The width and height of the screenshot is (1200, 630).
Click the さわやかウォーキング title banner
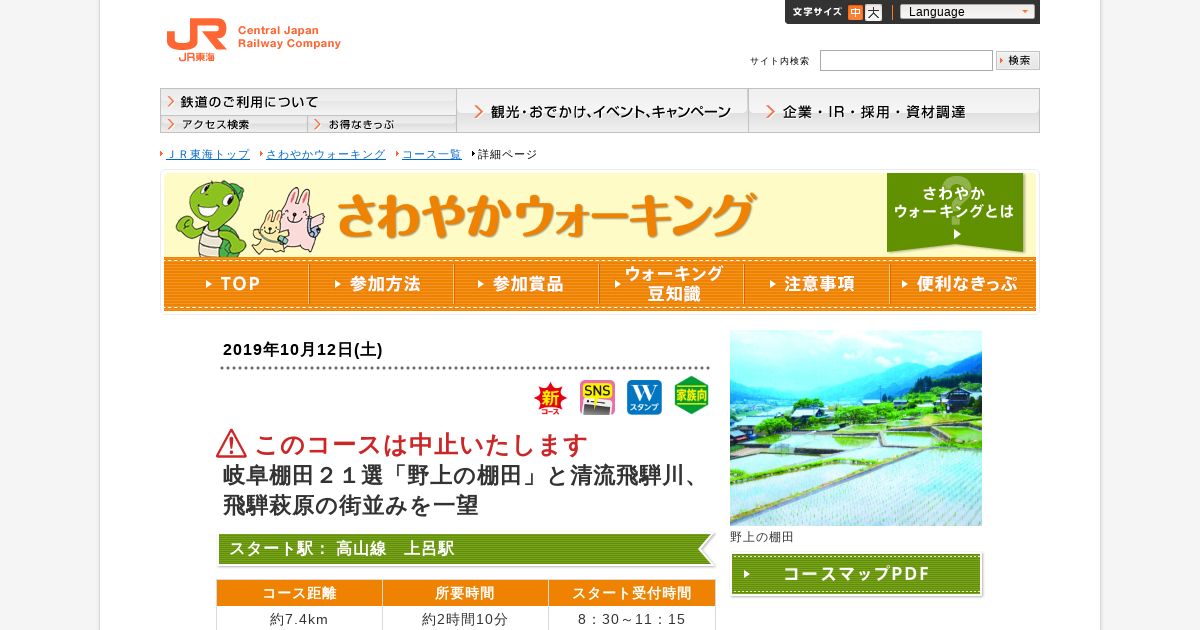tap(545, 215)
